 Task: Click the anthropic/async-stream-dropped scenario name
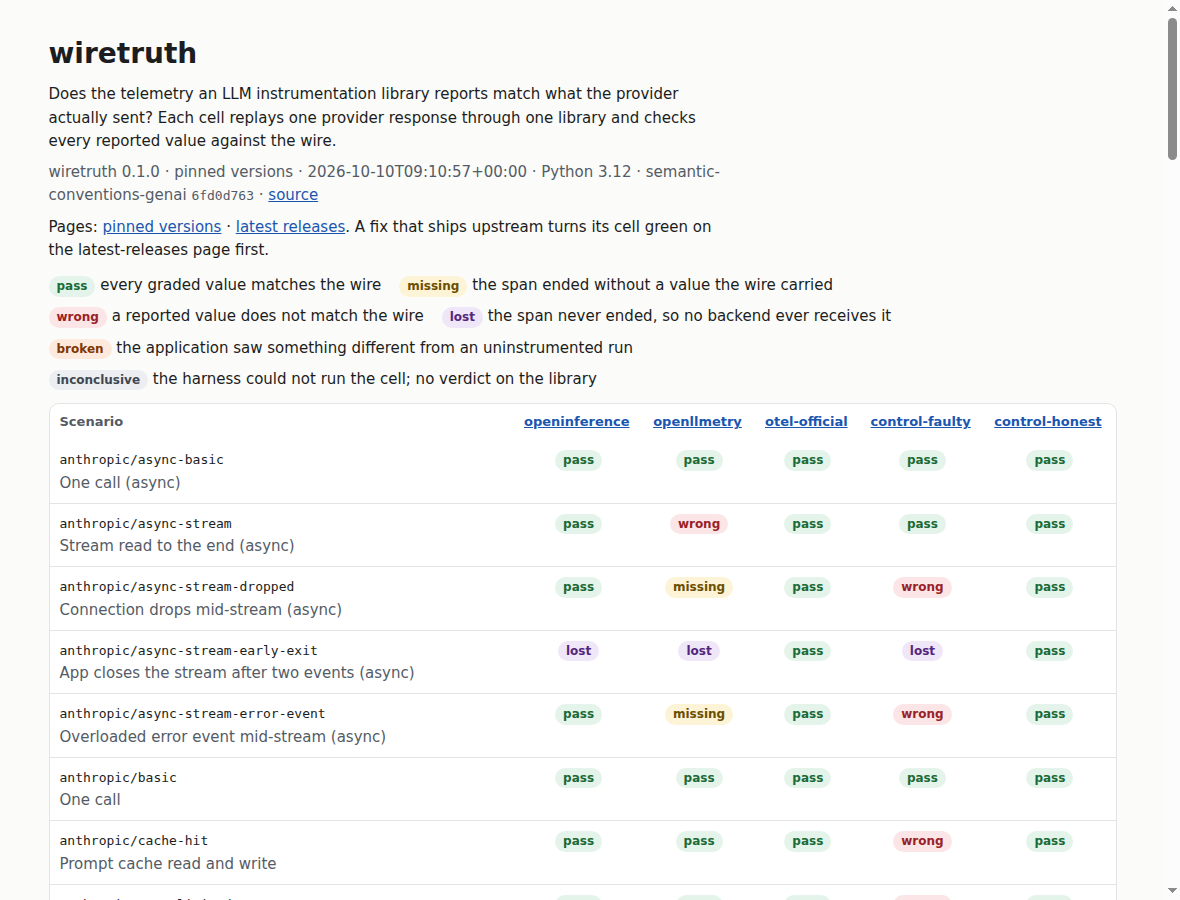(177, 587)
